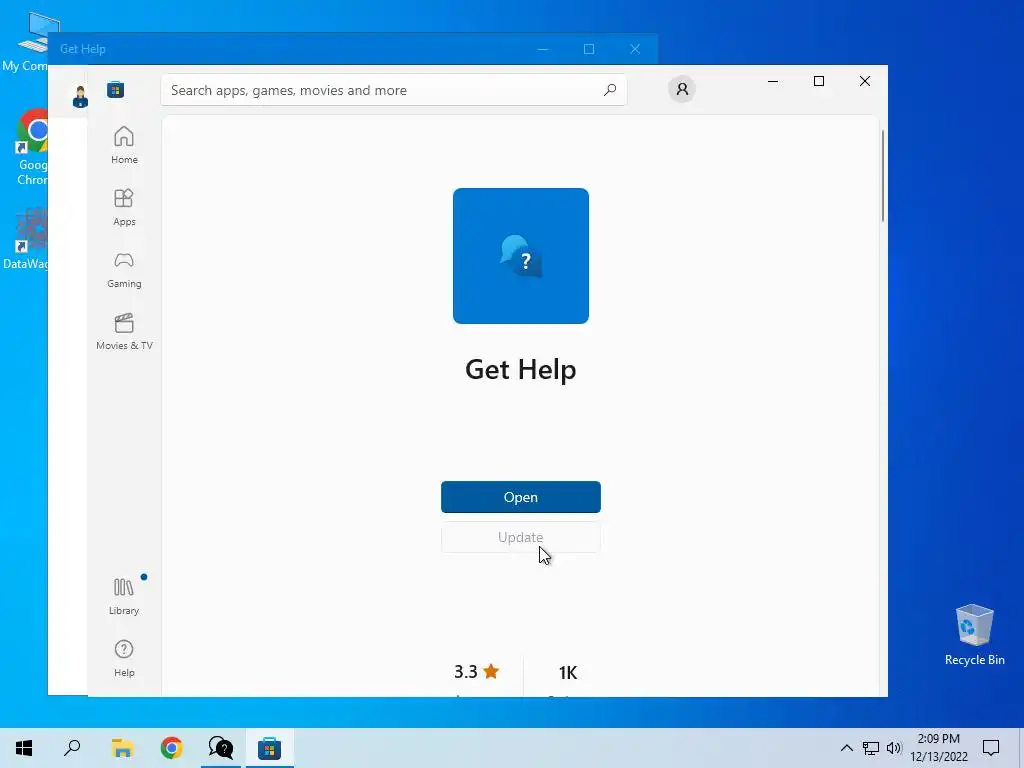Image resolution: width=1024 pixels, height=768 pixels.
Task: Open the Windows Start menu
Action: pyautogui.click(x=24, y=748)
